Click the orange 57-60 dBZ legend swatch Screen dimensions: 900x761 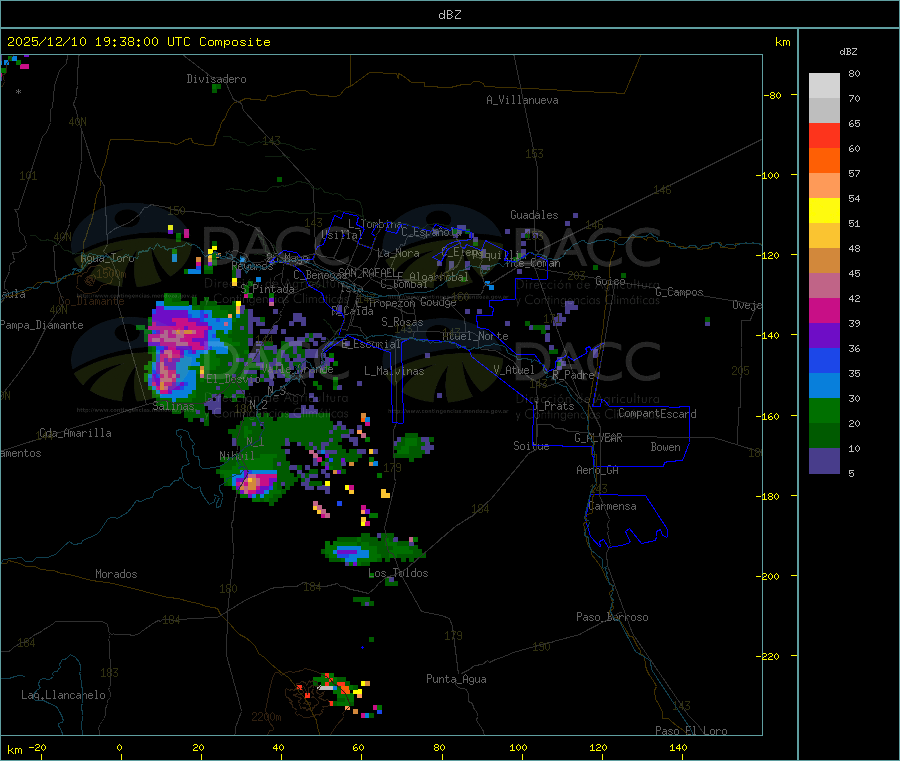(824, 161)
